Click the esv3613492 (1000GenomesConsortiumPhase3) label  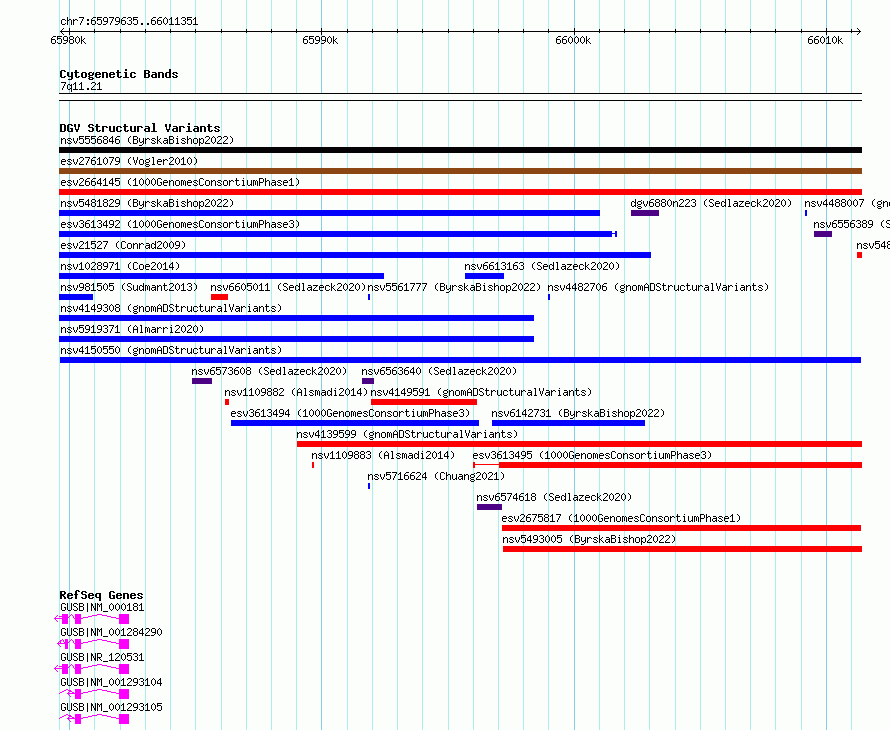click(x=180, y=224)
